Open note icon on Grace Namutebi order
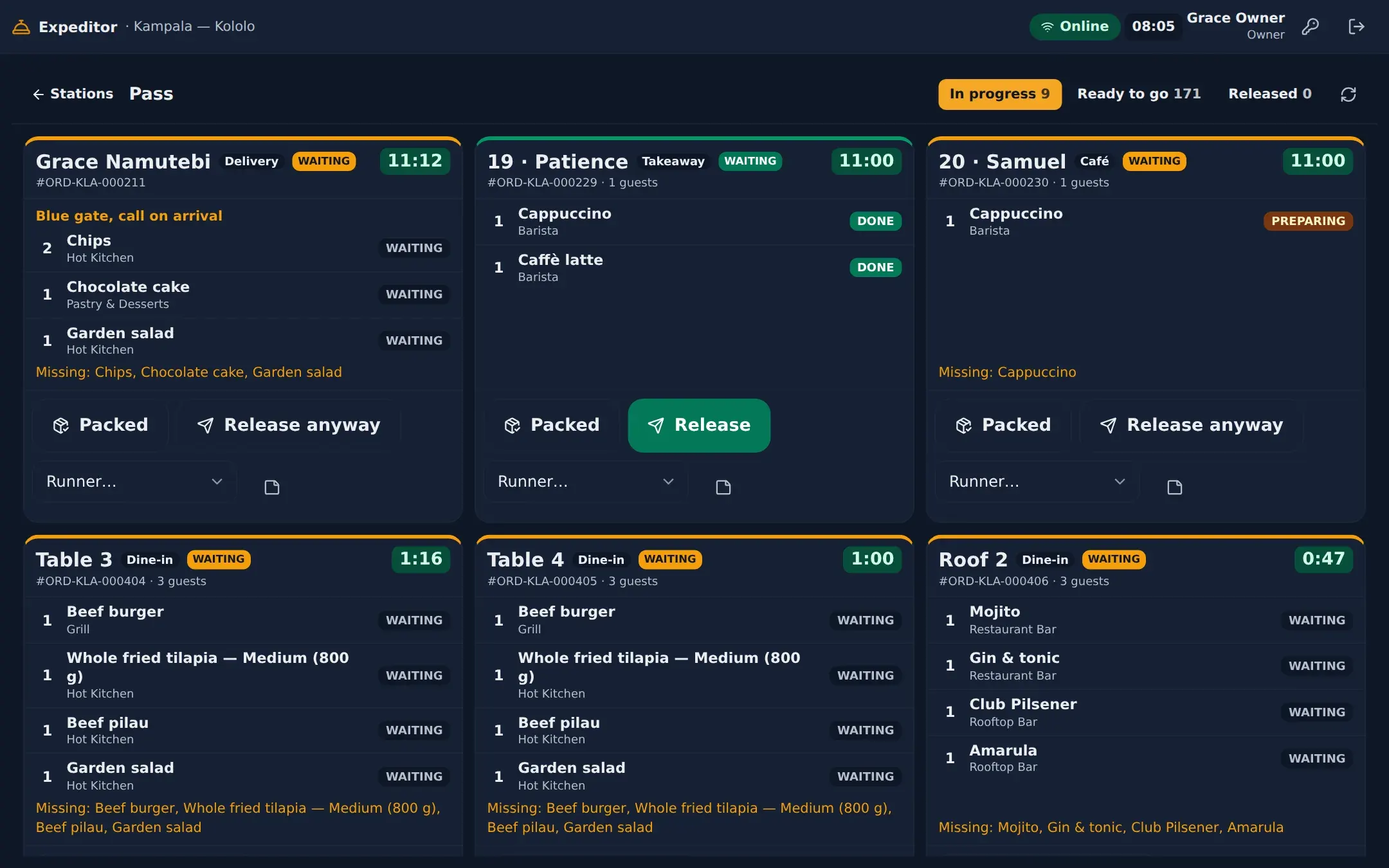 click(x=272, y=487)
